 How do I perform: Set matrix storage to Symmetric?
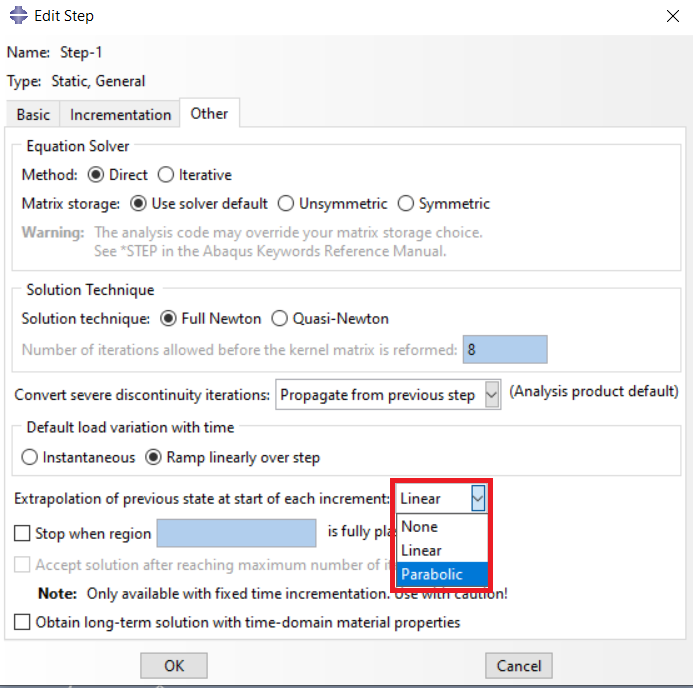[x=406, y=204]
